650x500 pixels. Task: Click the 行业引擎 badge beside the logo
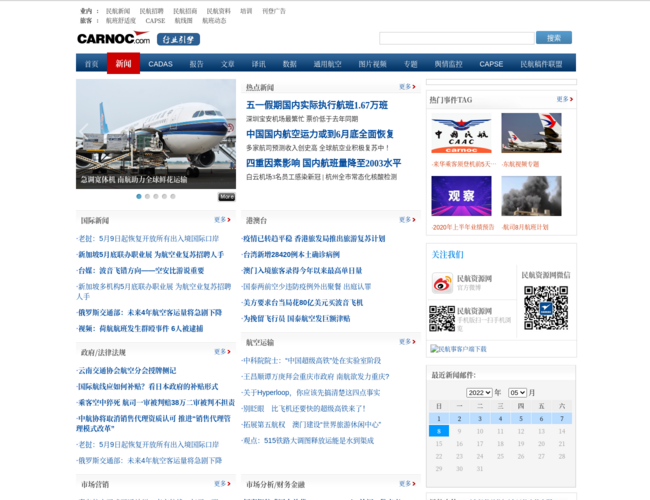click(178, 39)
